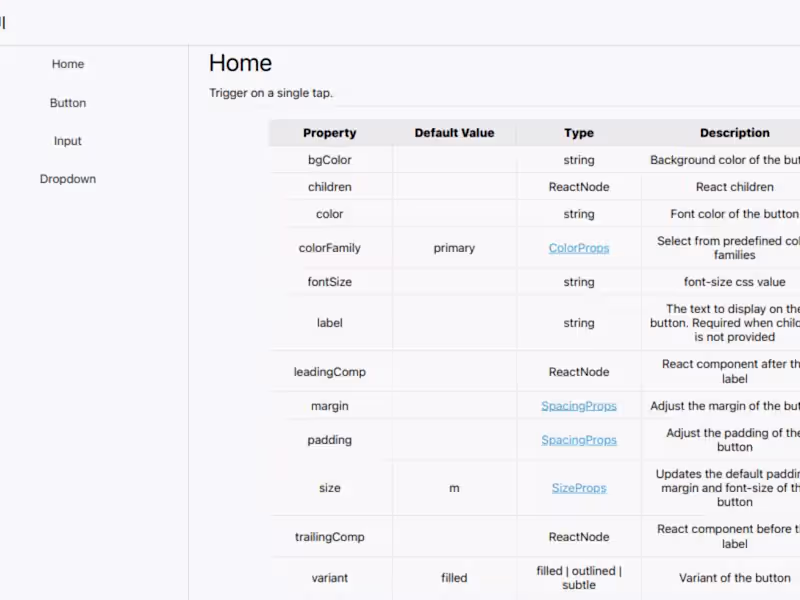Click the Description column header
Screen dimensions: 800x600
734,133
